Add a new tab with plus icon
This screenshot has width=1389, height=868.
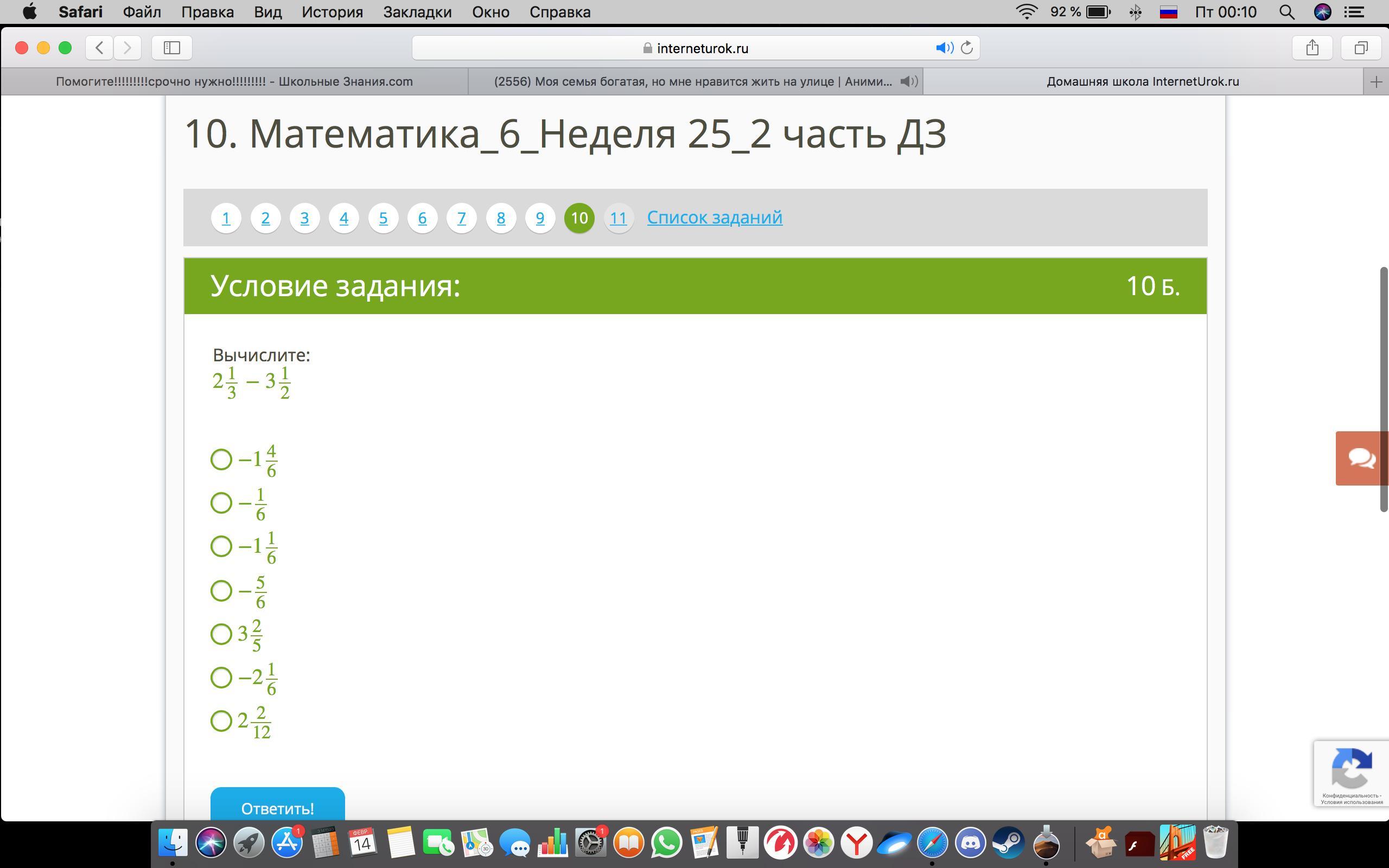tap(1376, 82)
